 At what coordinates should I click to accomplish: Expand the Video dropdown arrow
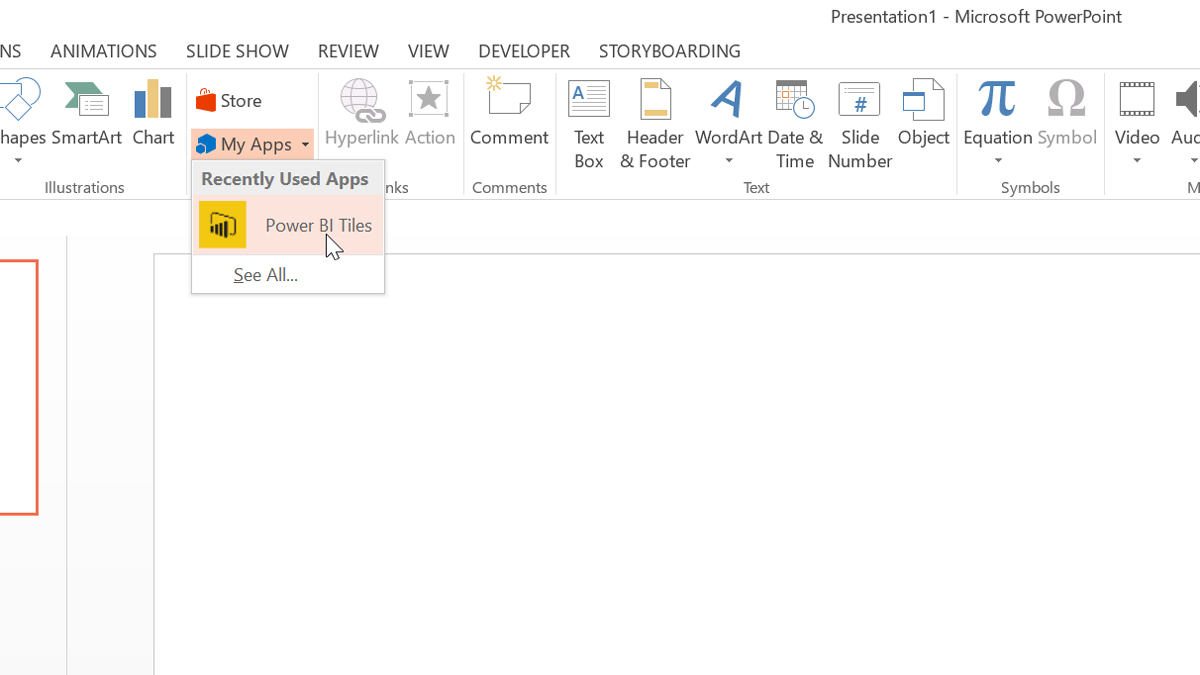point(1137,161)
